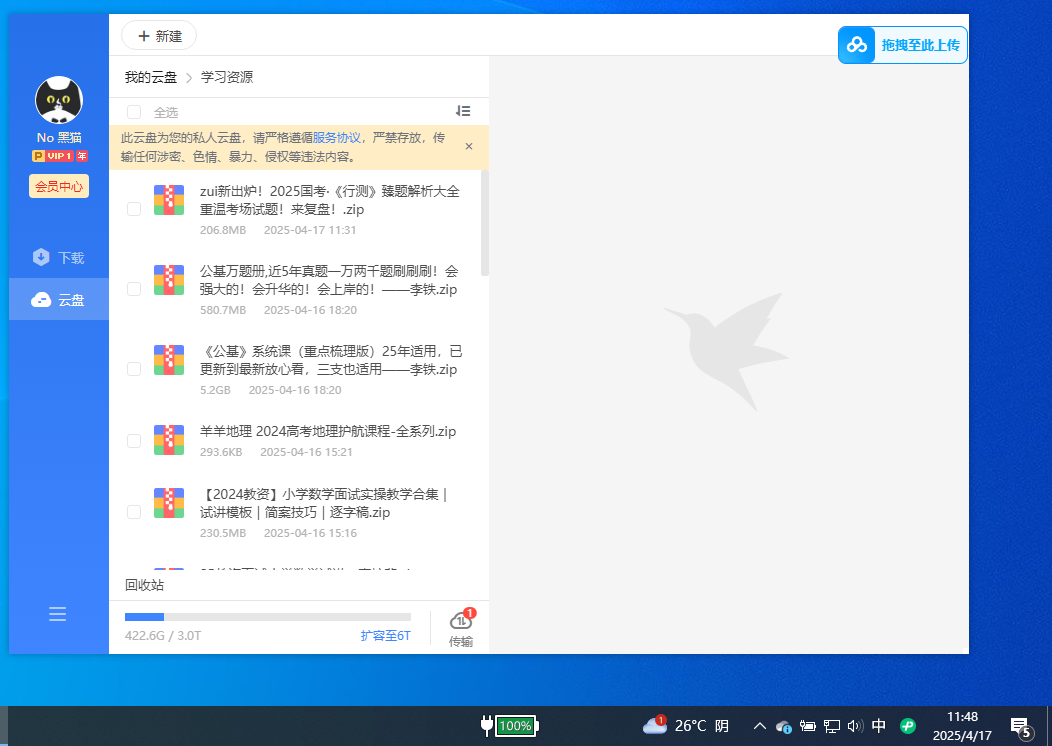Click the 学习资源 breadcrumb folder
This screenshot has width=1052, height=746.
227,77
